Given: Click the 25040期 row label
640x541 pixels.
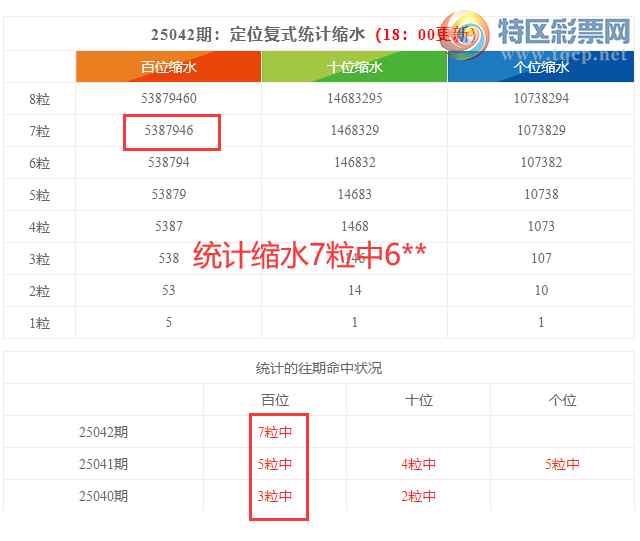Looking at the screenshot, I should [104, 495].
